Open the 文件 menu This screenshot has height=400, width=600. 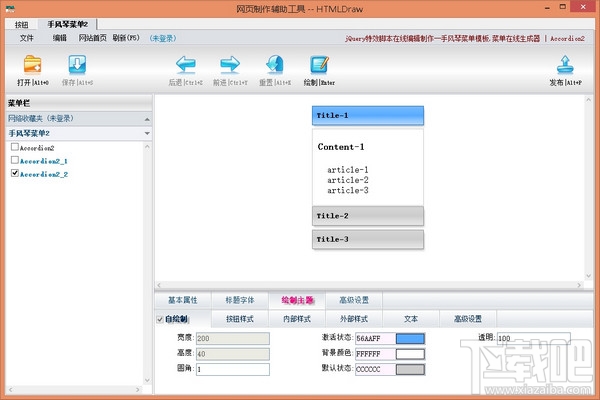pyautogui.click(x=27, y=38)
